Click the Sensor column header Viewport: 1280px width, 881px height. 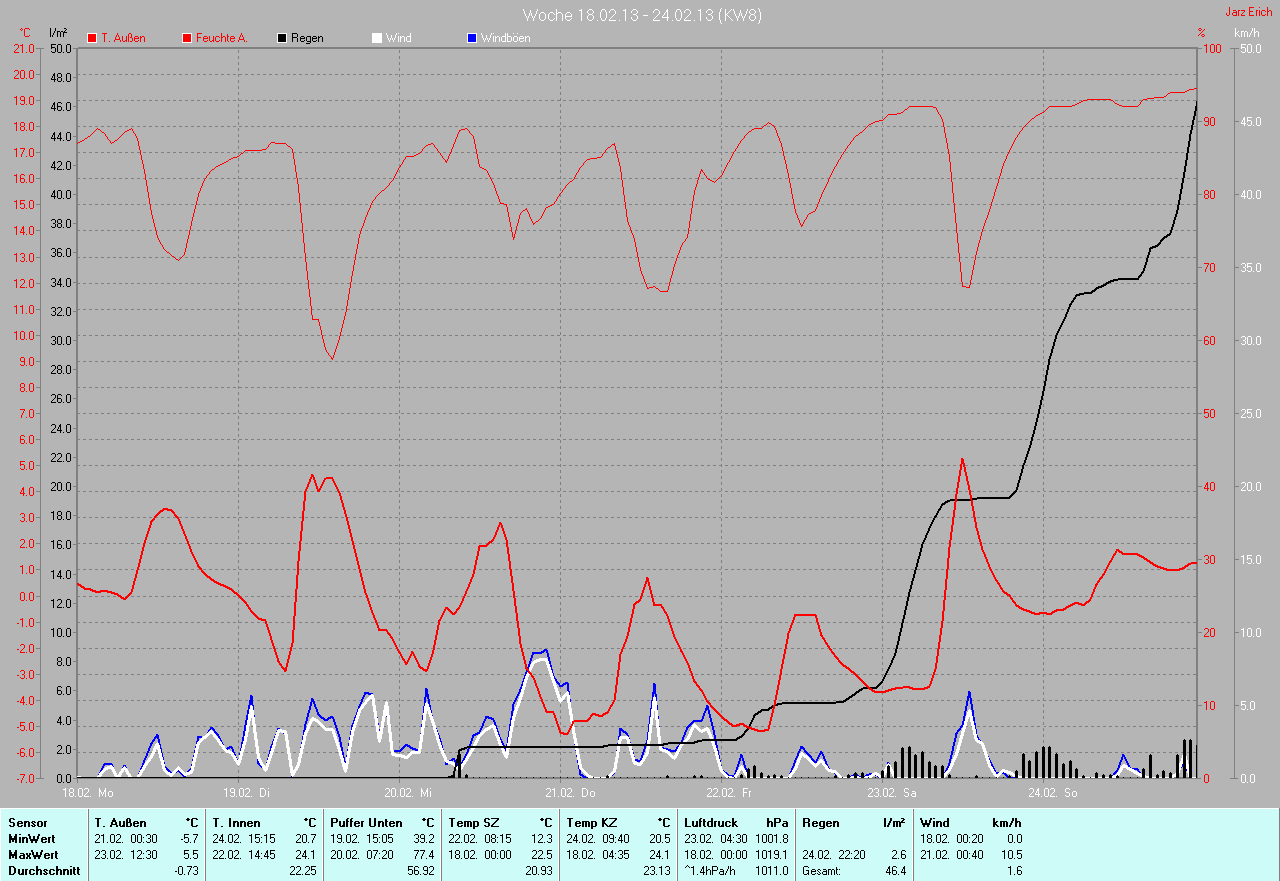27,823
